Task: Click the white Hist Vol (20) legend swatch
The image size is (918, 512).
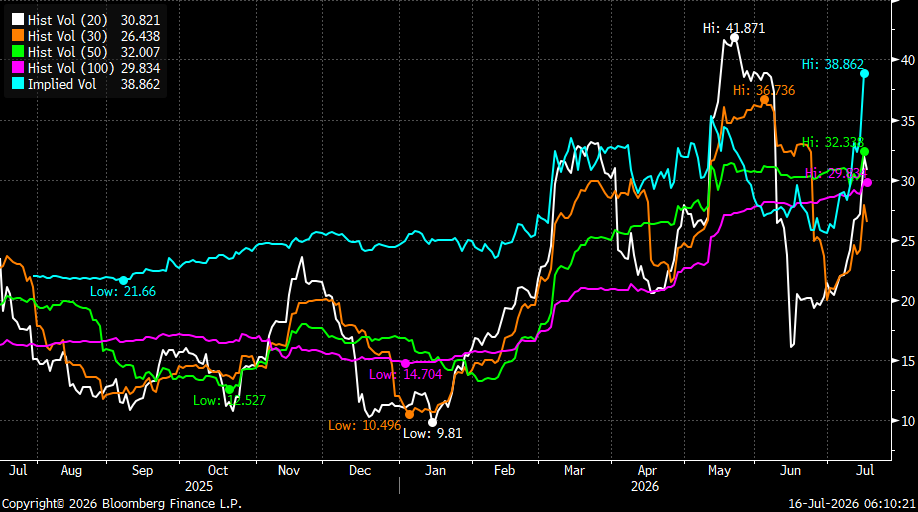Action: point(18,20)
